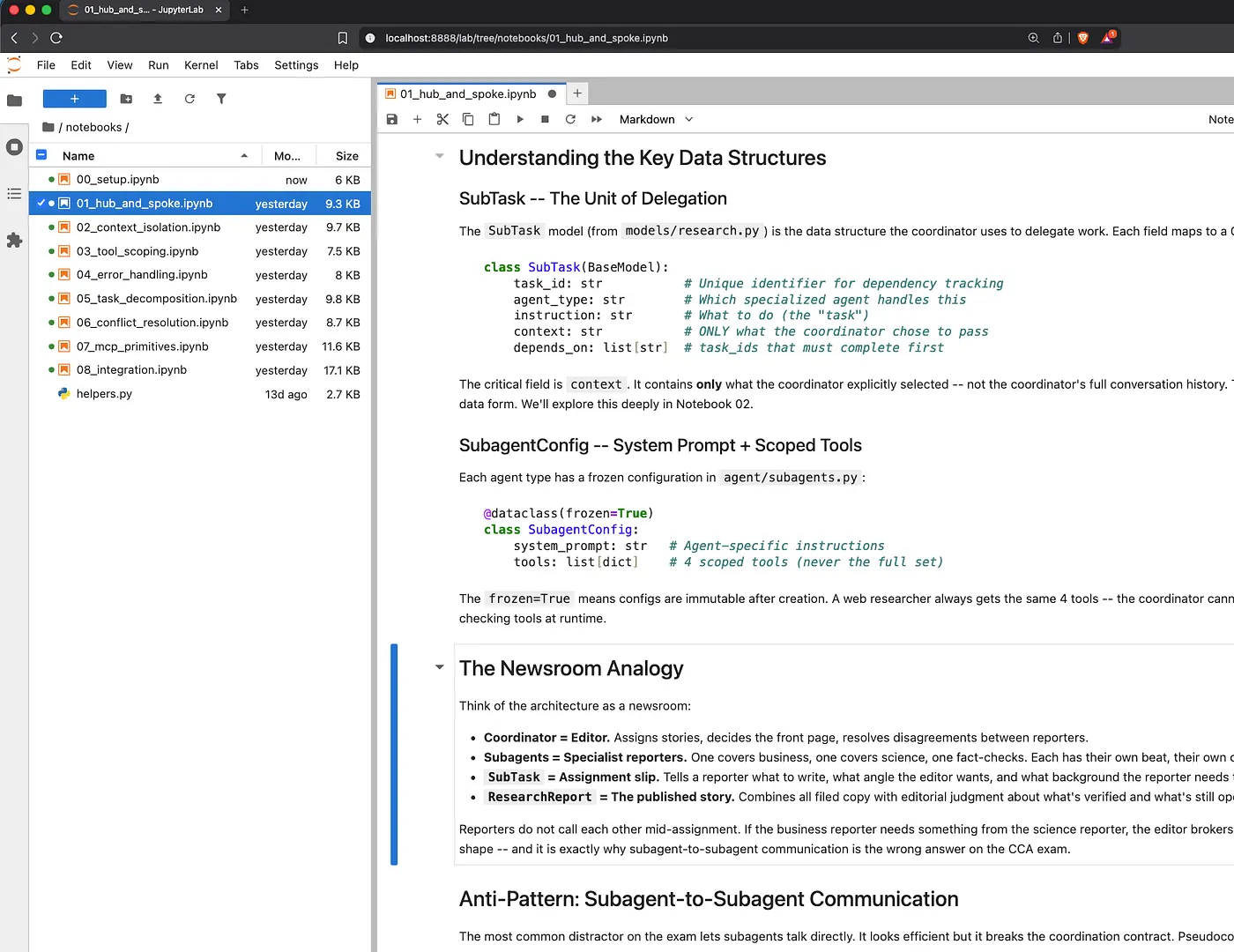Click the blue new launcher plus button
Screen dimensions: 1234x952
point(75,99)
